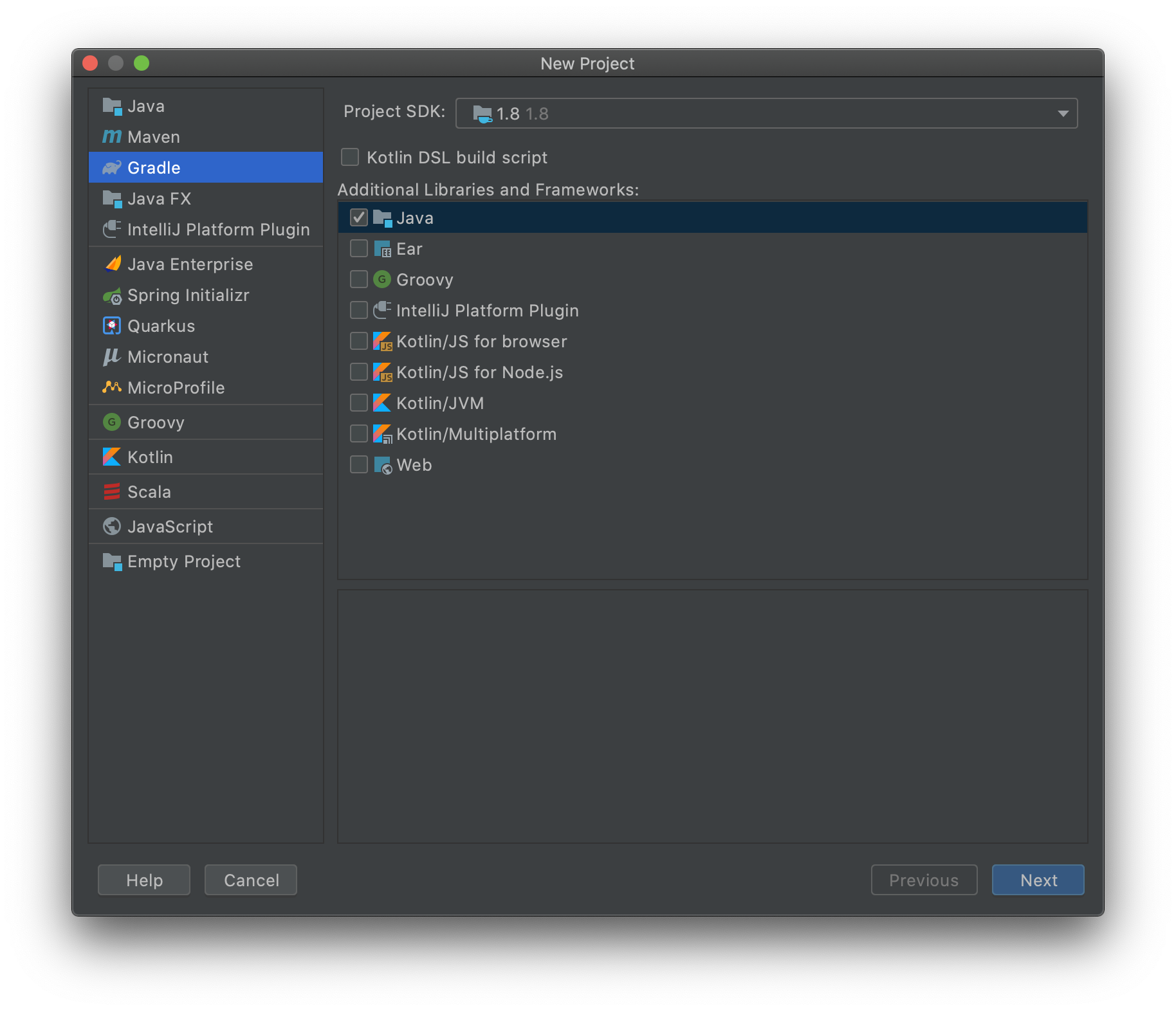
Task: Uncheck the Java framework checkbox
Action: pyautogui.click(x=359, y=217)
